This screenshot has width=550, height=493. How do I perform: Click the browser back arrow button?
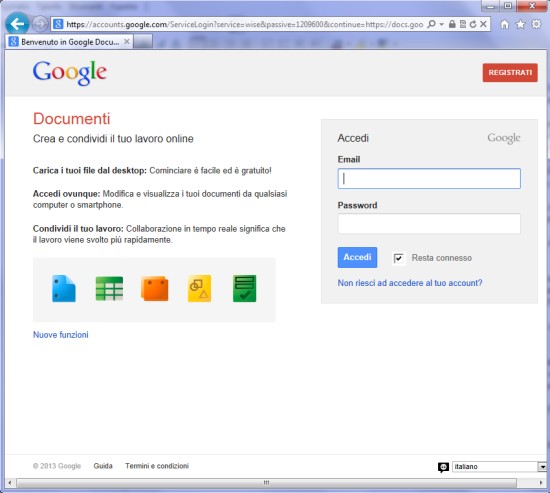[17, 24]
